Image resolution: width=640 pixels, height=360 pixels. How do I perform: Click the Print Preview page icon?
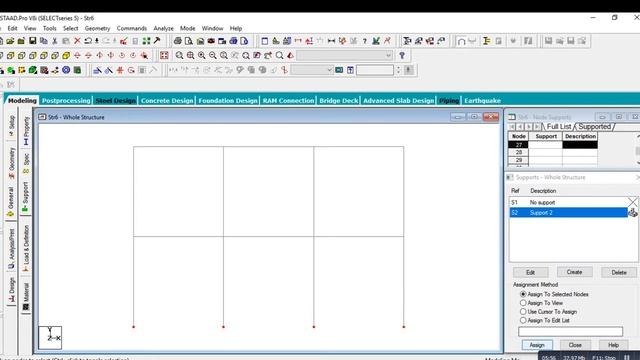pos(189,41)
